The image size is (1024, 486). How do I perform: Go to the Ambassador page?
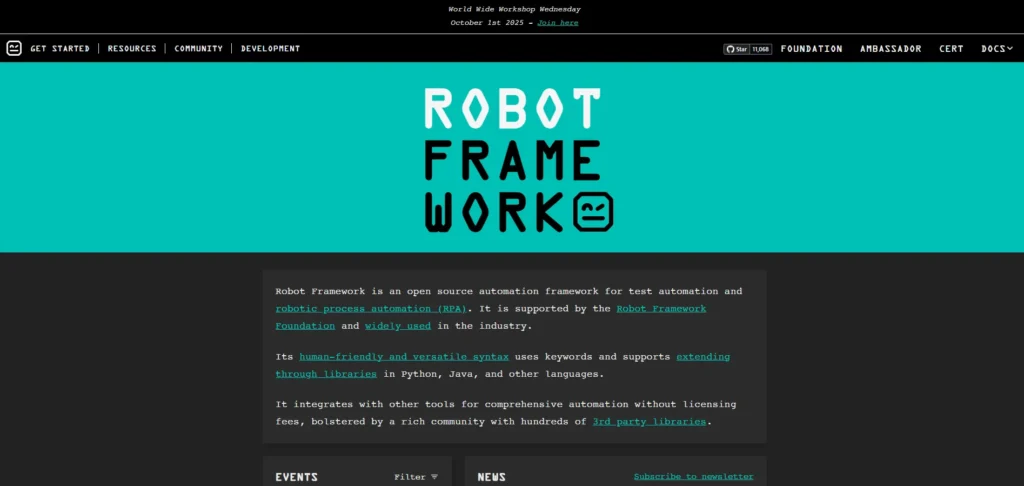tap(891, 49)
